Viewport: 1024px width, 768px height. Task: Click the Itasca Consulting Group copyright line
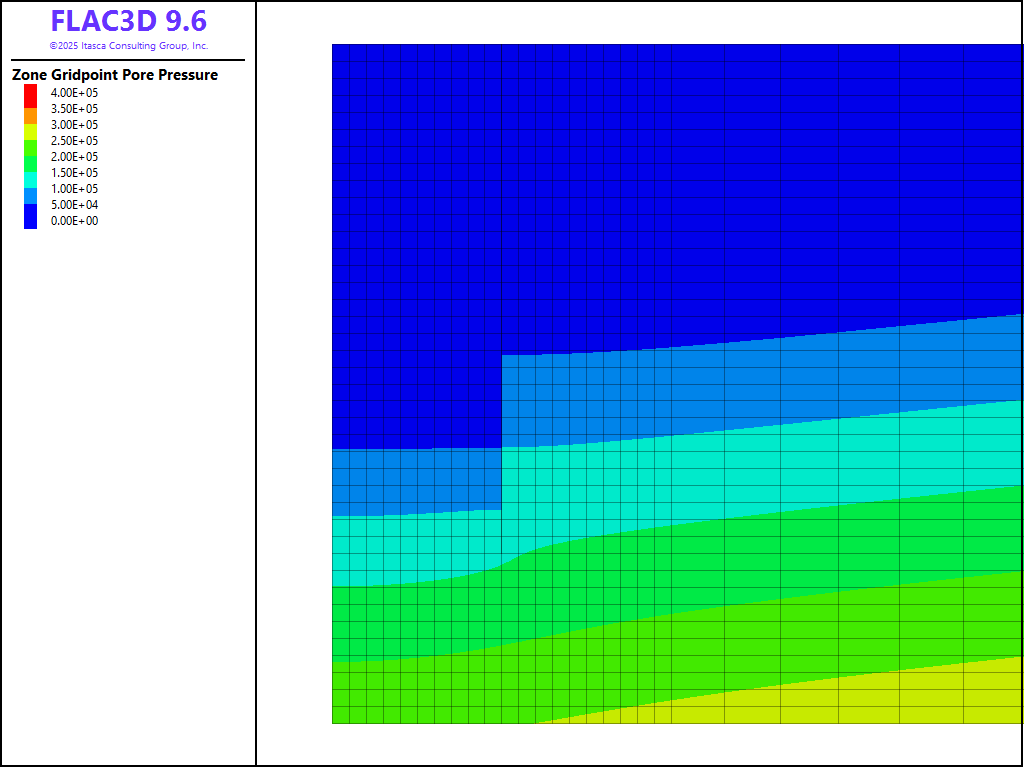pos(128,46)
